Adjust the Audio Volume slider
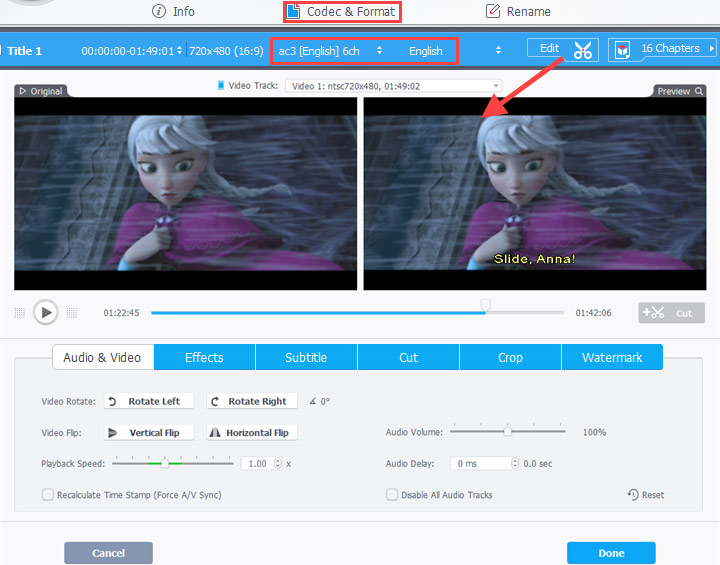Image resolution: width=720 pixels, height=565 pixels. (x=507, y=431)
